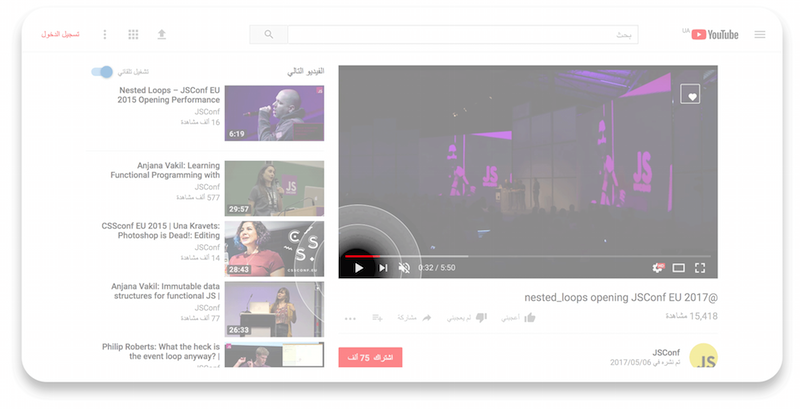Enter full screen mode

click(x=700, y=268)
